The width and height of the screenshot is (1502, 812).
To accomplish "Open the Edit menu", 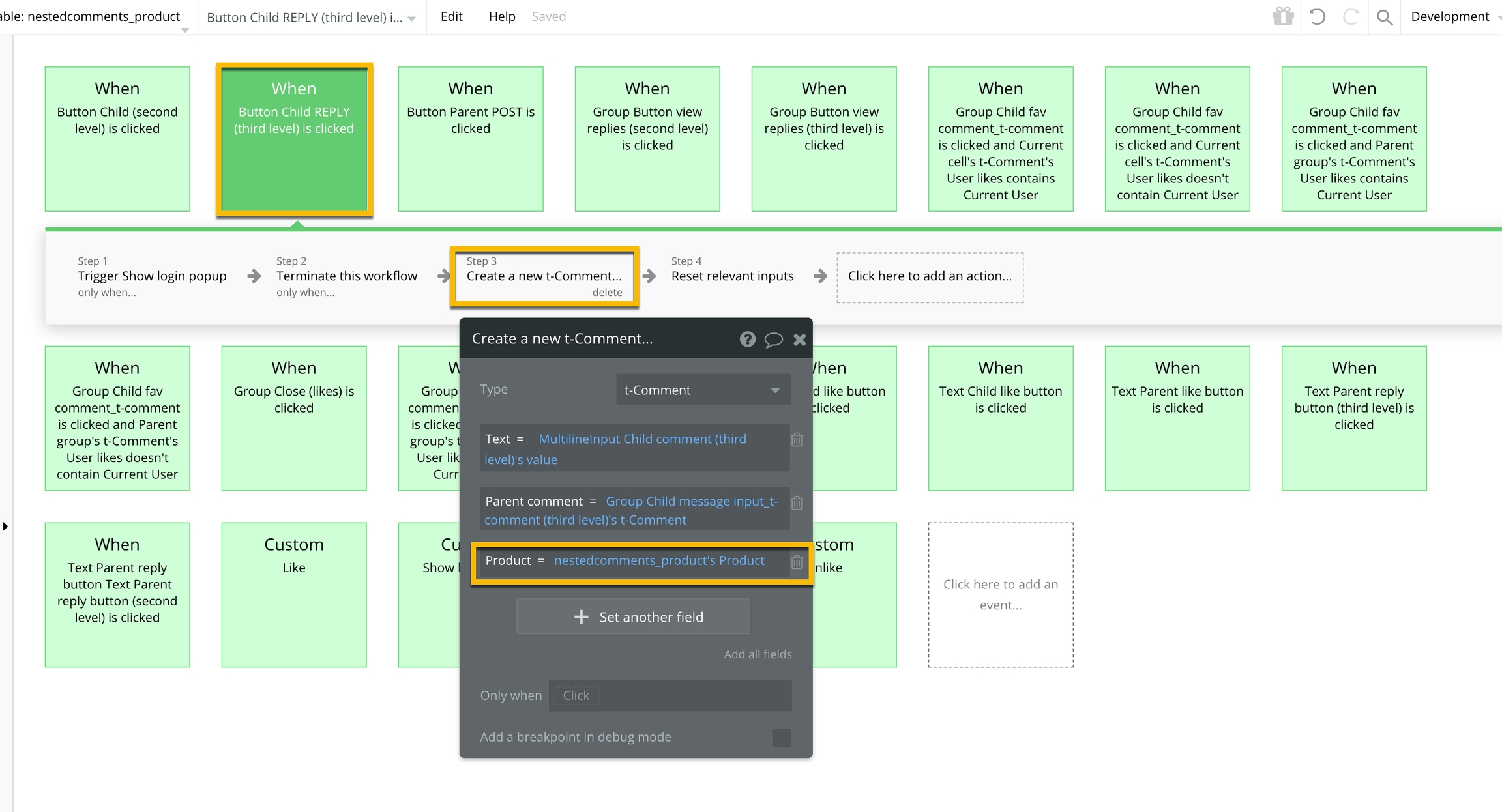I will tap(451, 16).
